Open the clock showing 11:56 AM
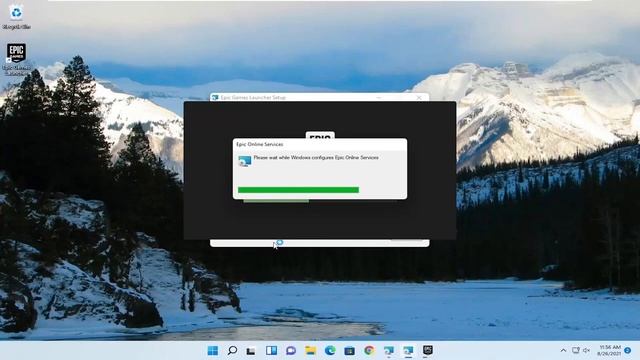 (x=609, y=350)
